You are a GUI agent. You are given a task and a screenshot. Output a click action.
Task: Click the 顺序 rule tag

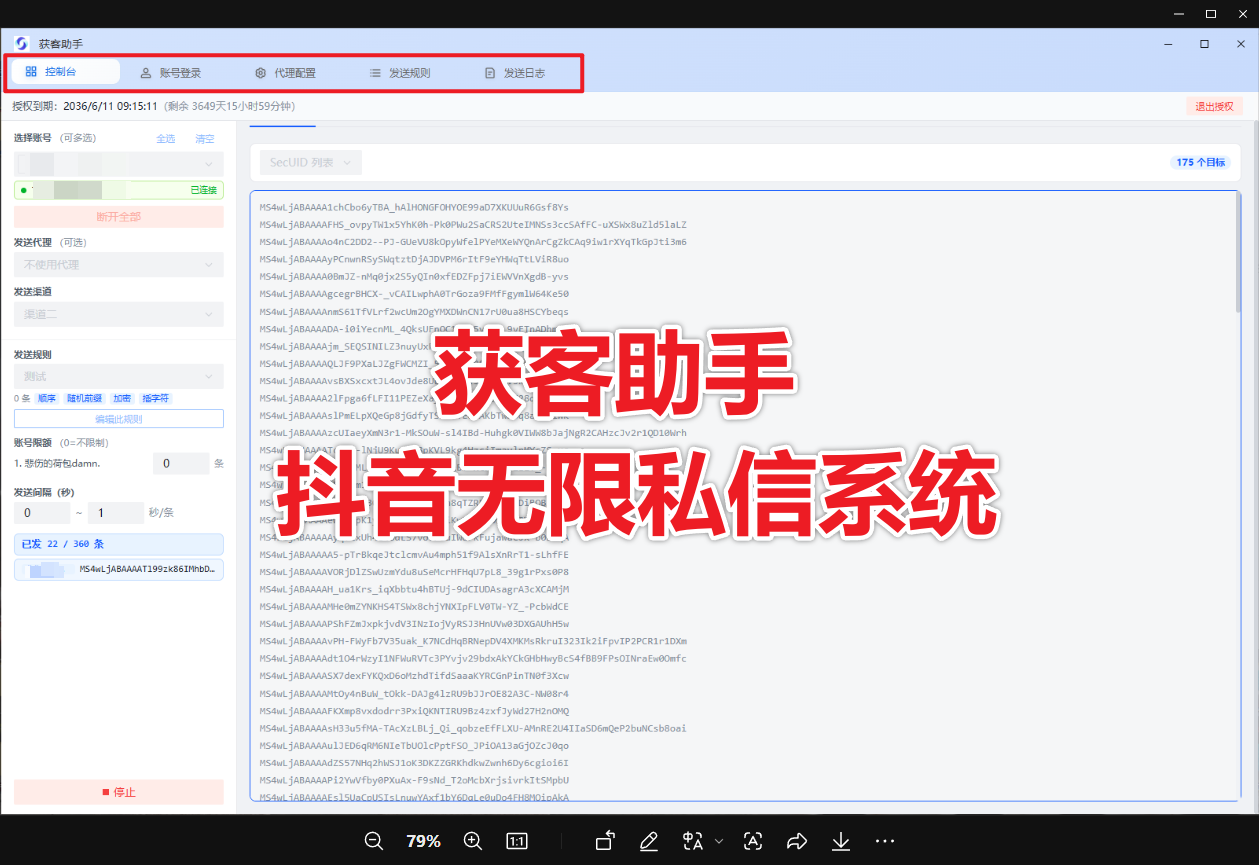(47, 398)
